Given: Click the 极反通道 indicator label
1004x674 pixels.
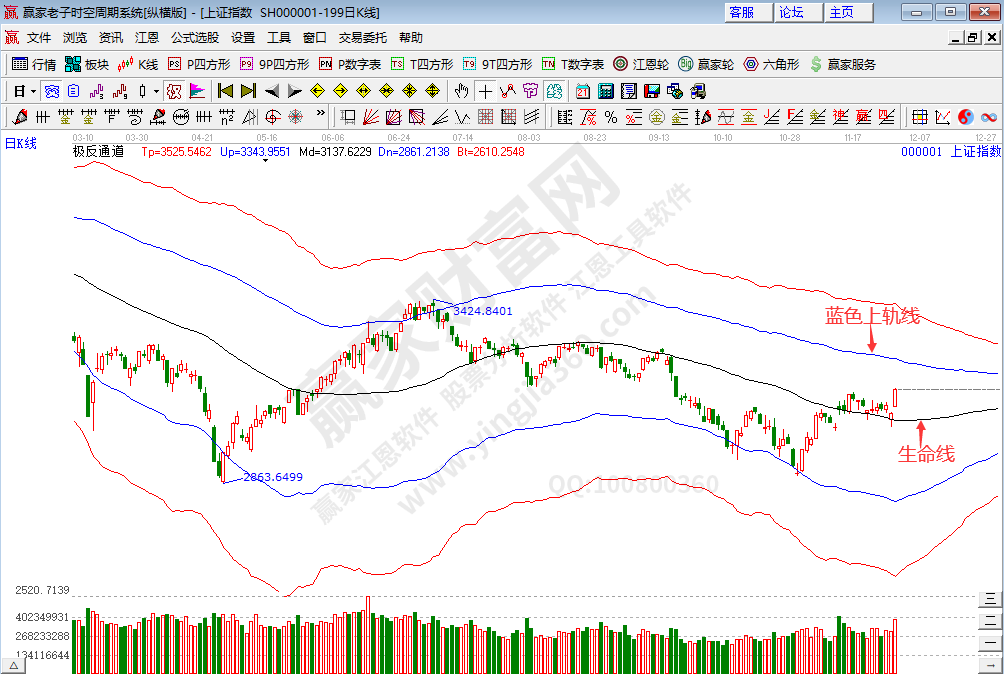Looking at the screenshot, I should point(98,152).
